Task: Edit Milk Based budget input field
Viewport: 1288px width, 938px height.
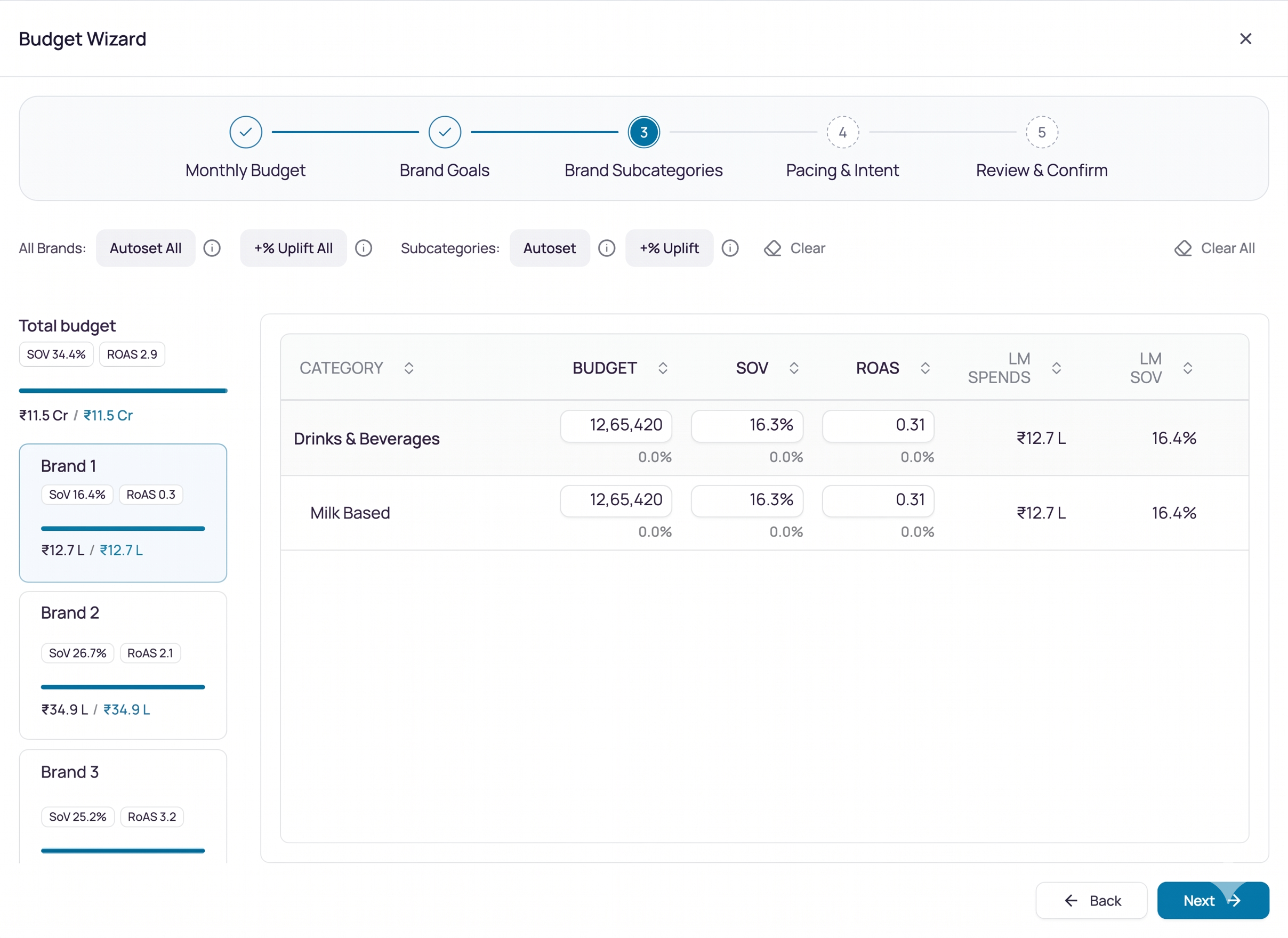Action: (x=616, y=500)
